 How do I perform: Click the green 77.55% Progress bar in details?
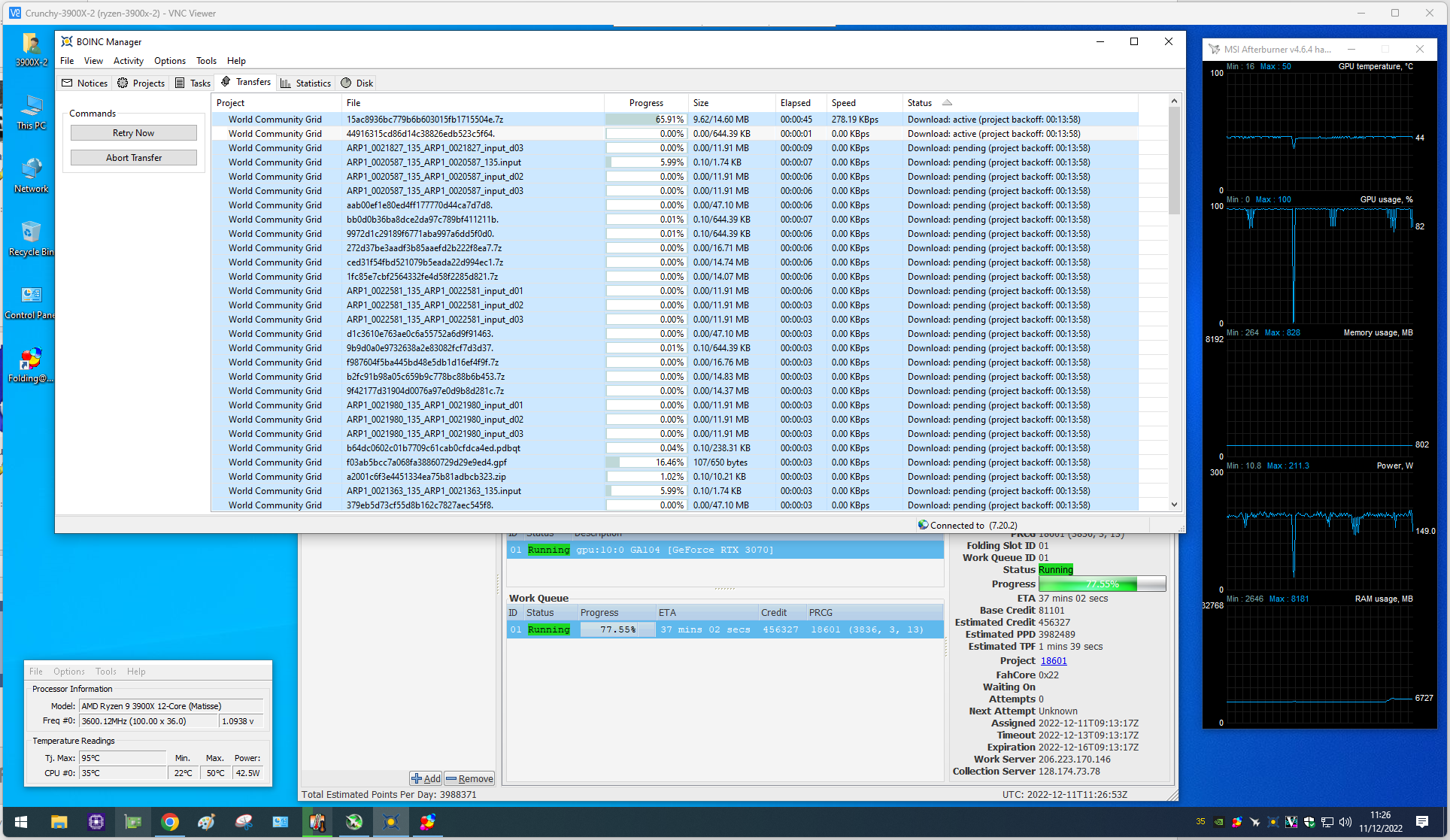[x=1102, y=584]
